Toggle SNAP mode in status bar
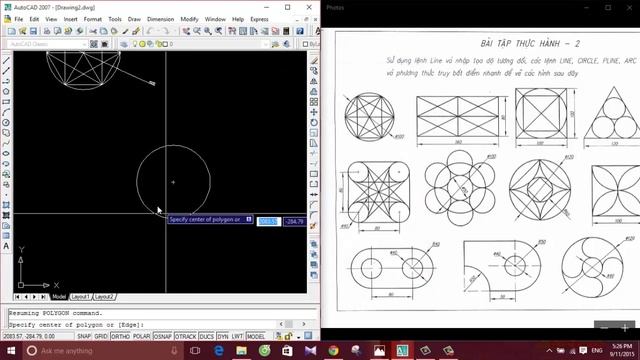The width and height of the screenshot is (640, 360). click(84, 336)
